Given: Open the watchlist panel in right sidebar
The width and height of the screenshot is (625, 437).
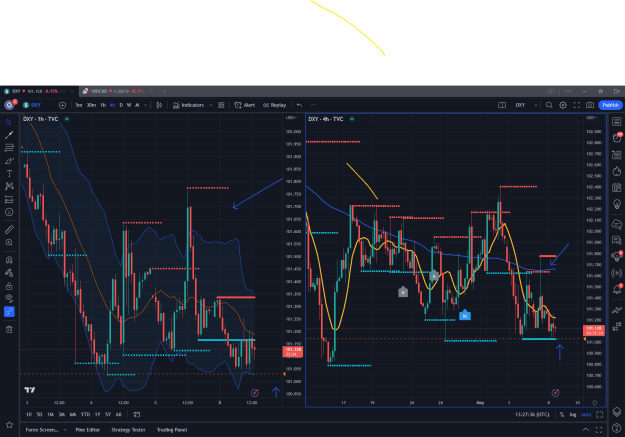Looking at the screenshot, I should 617,121.
